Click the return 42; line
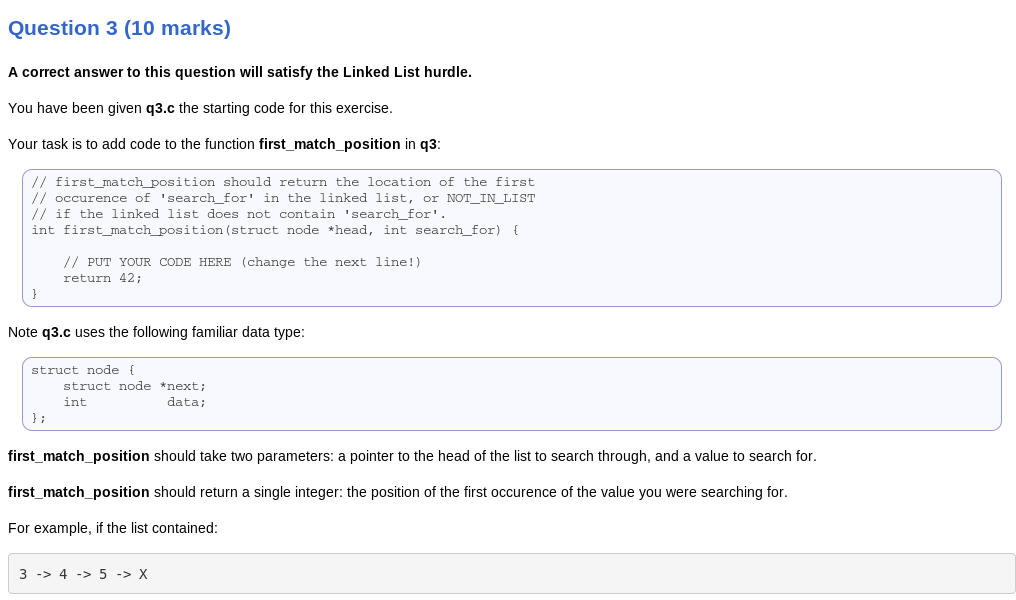This screenshot has width=1016, height=600. [x=102, y=278]
